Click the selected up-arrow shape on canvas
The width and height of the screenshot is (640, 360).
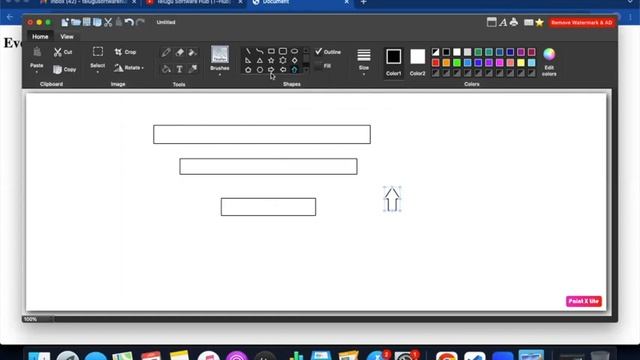tap(392, 199)
